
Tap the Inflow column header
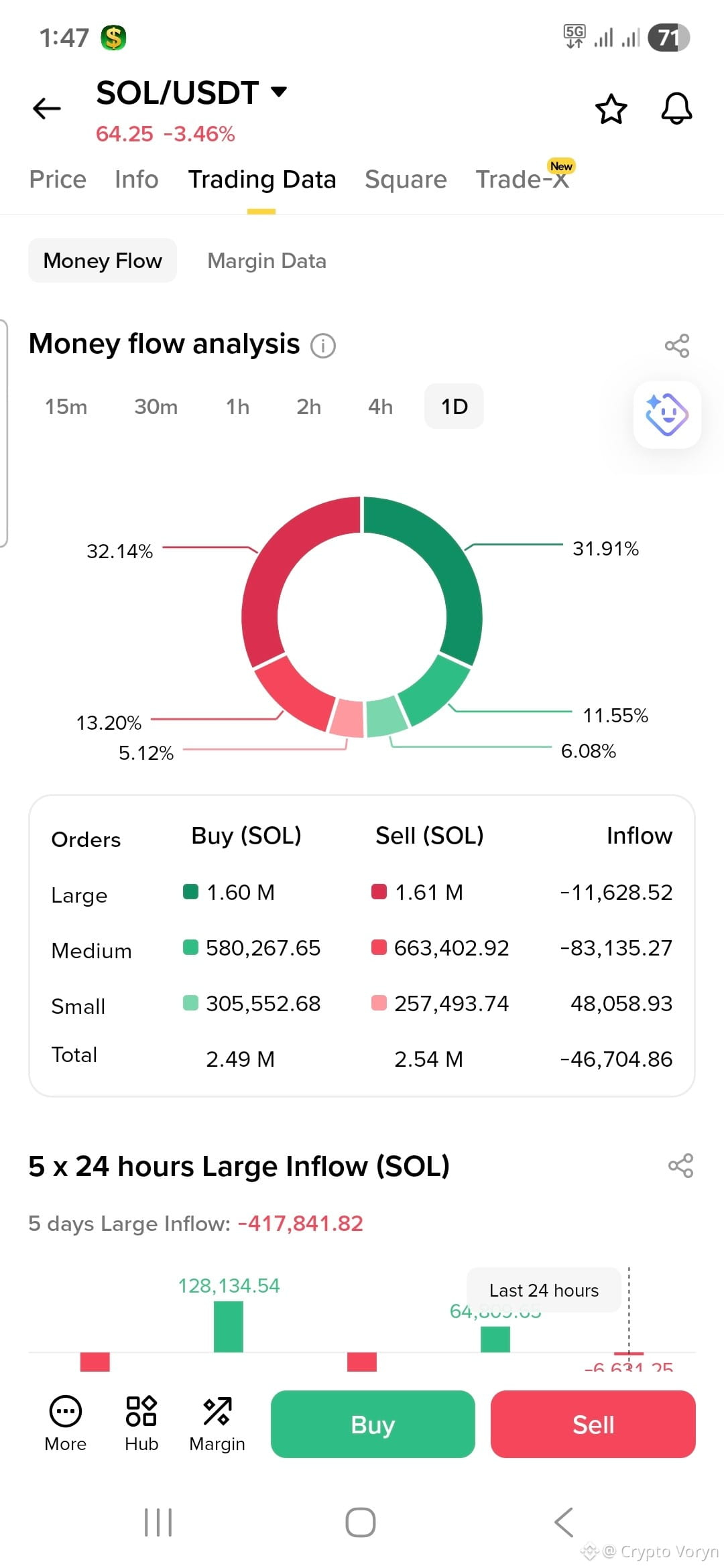[x=639, y=836]
